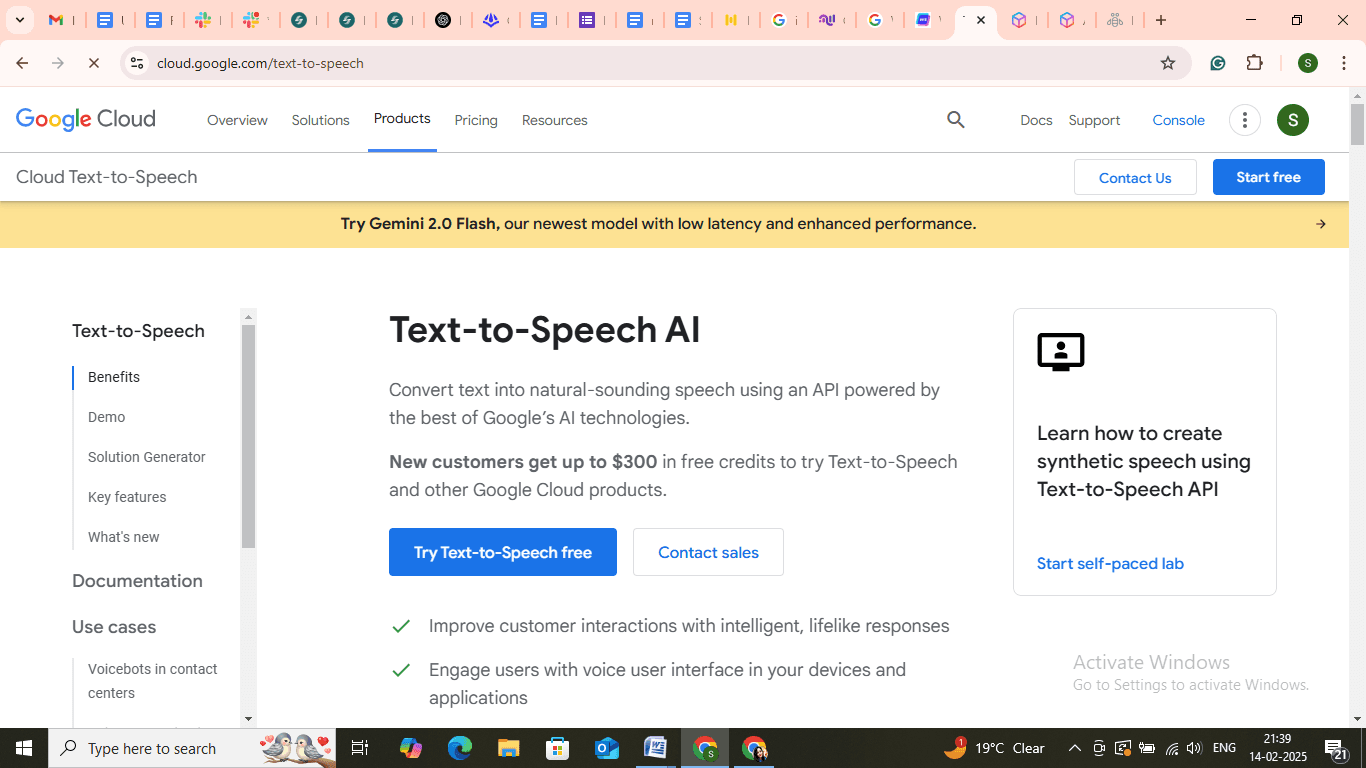Click sidebar scroll up arrow

tap(248, 317)
